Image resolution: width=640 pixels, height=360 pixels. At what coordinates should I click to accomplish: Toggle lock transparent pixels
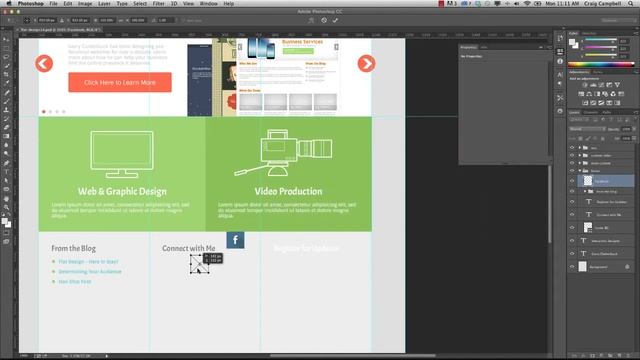point(580,138)
